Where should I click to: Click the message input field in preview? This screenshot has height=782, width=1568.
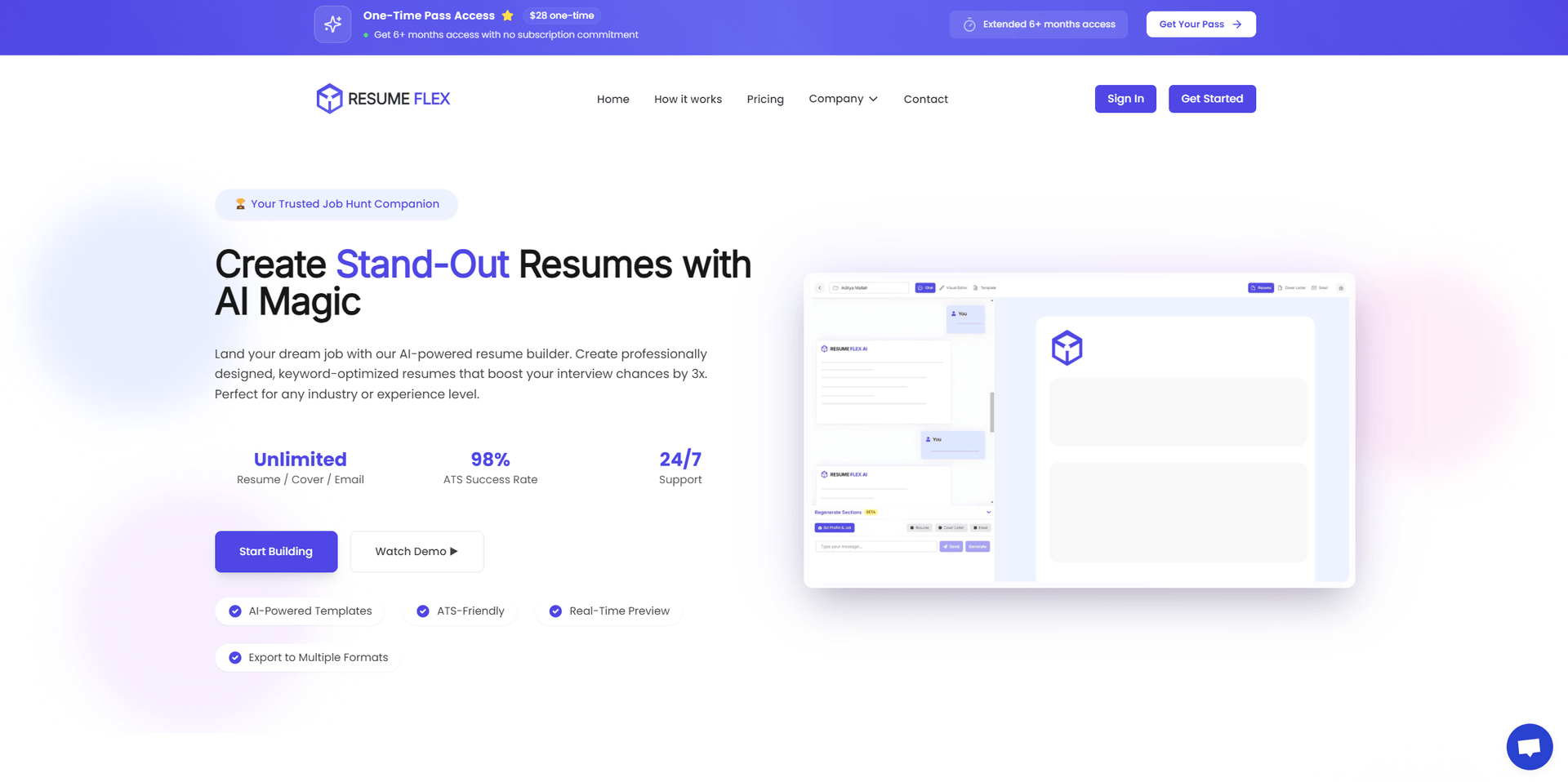tap(875, 547)
